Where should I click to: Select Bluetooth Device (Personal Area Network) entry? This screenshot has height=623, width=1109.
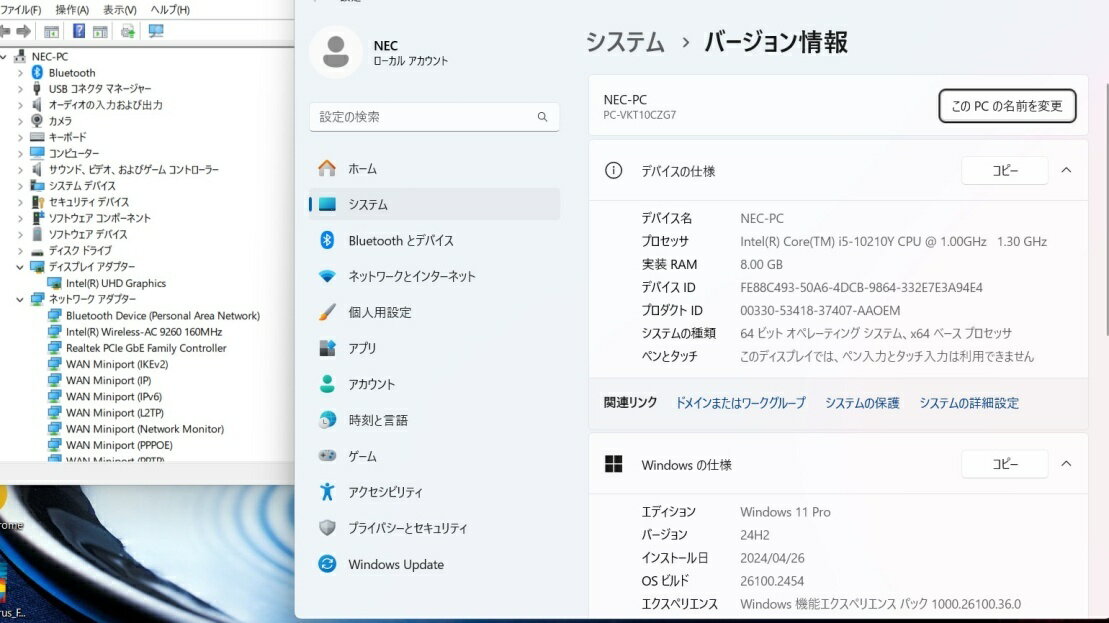coord(163,315)
